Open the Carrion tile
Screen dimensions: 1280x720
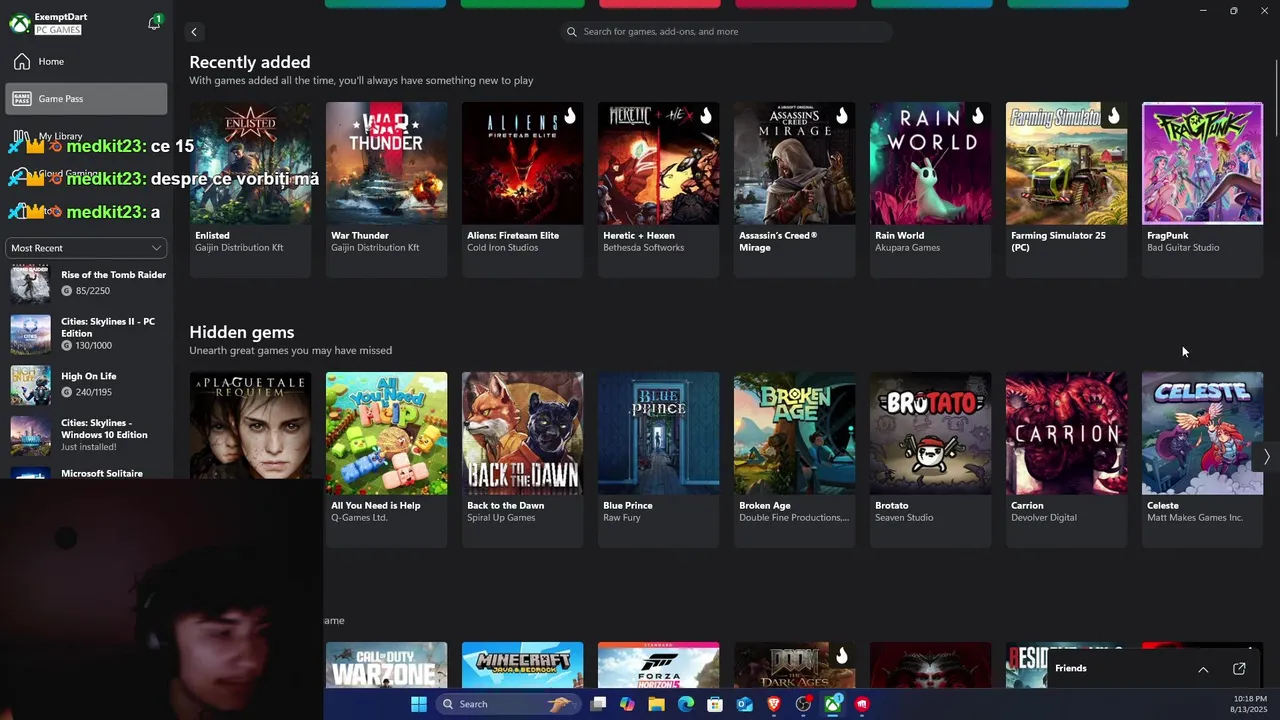click(1066, 459)
